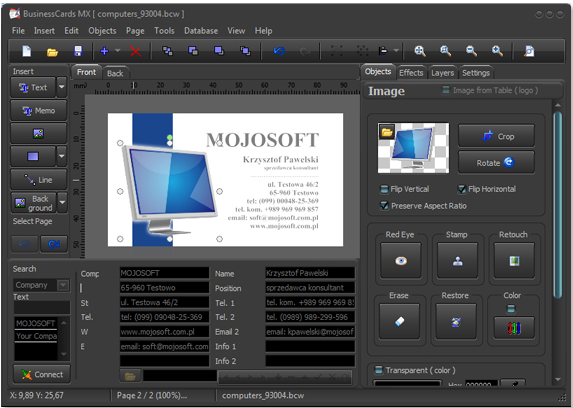This screenshot has height=408, width=573.
Task: Open the Database menu
Action: 201,31
